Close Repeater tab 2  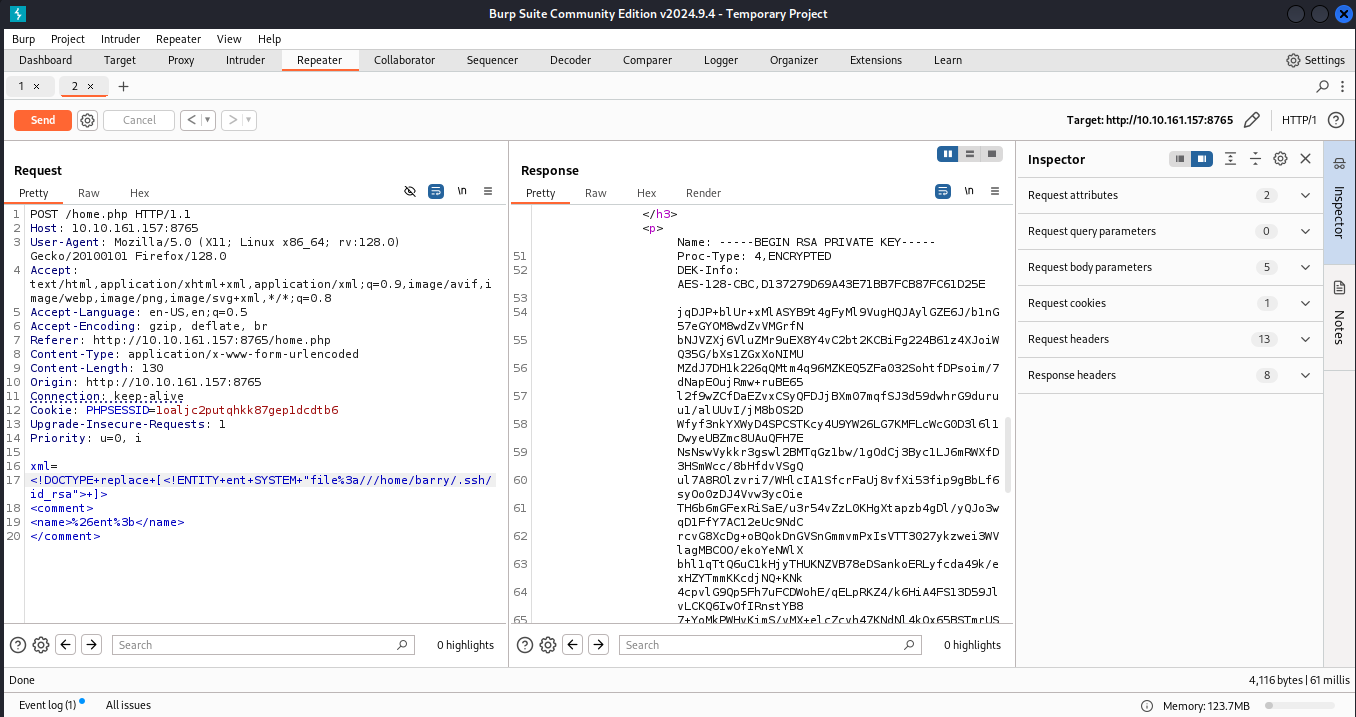pos(90,86)
